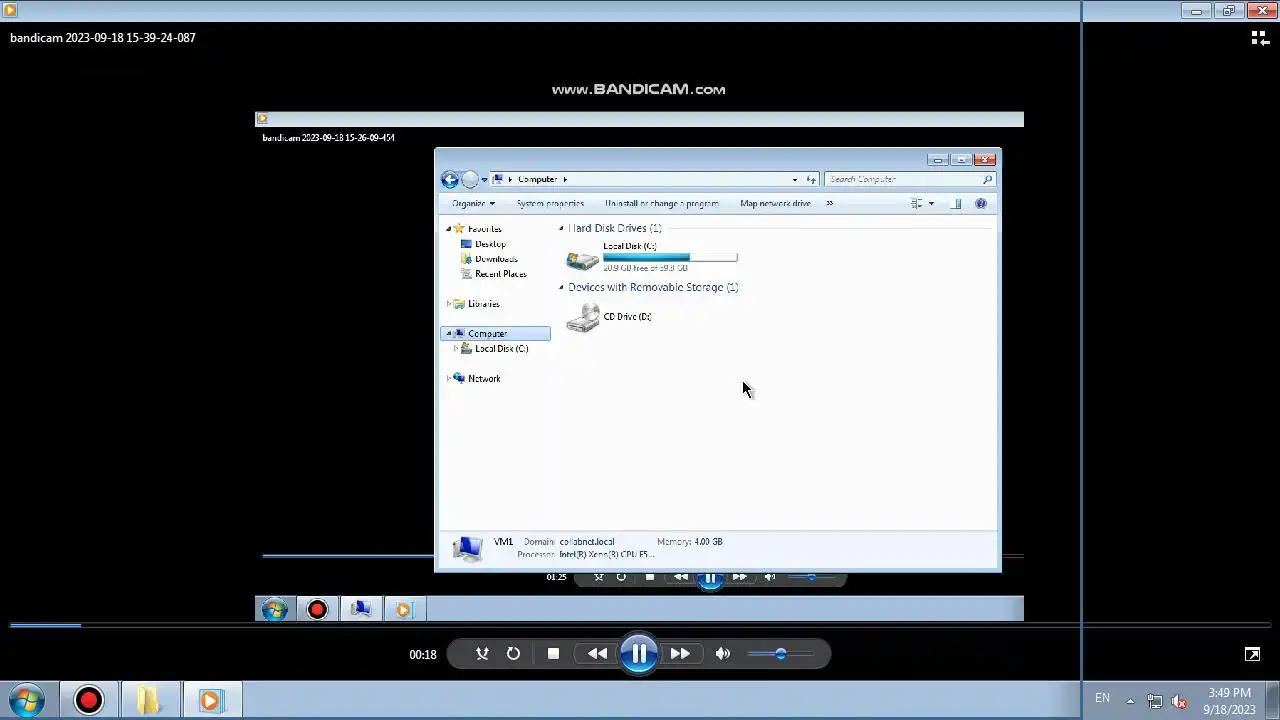Select Downloads under Favorites

pos(496,259)
